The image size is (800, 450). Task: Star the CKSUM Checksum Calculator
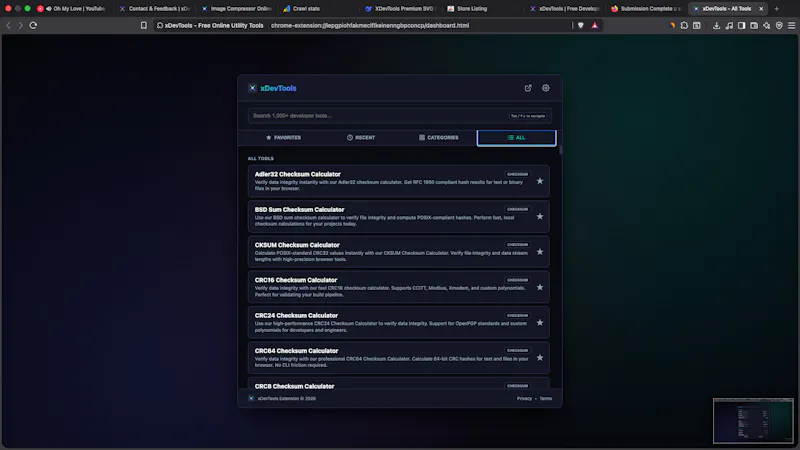pos(540,252)
